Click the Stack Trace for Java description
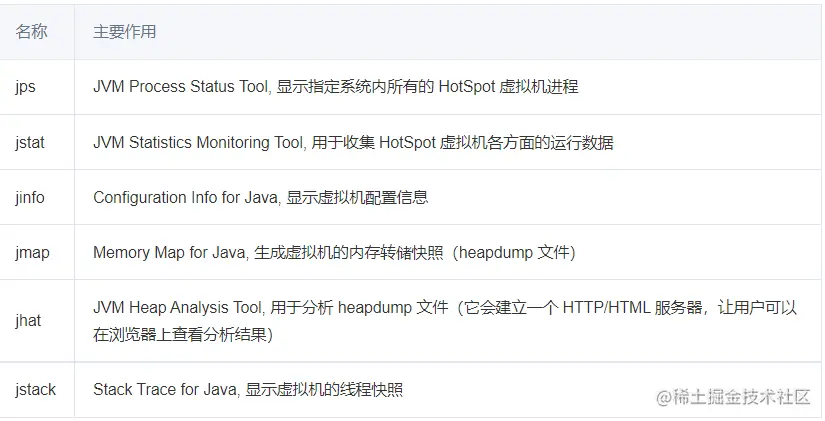 248,390
